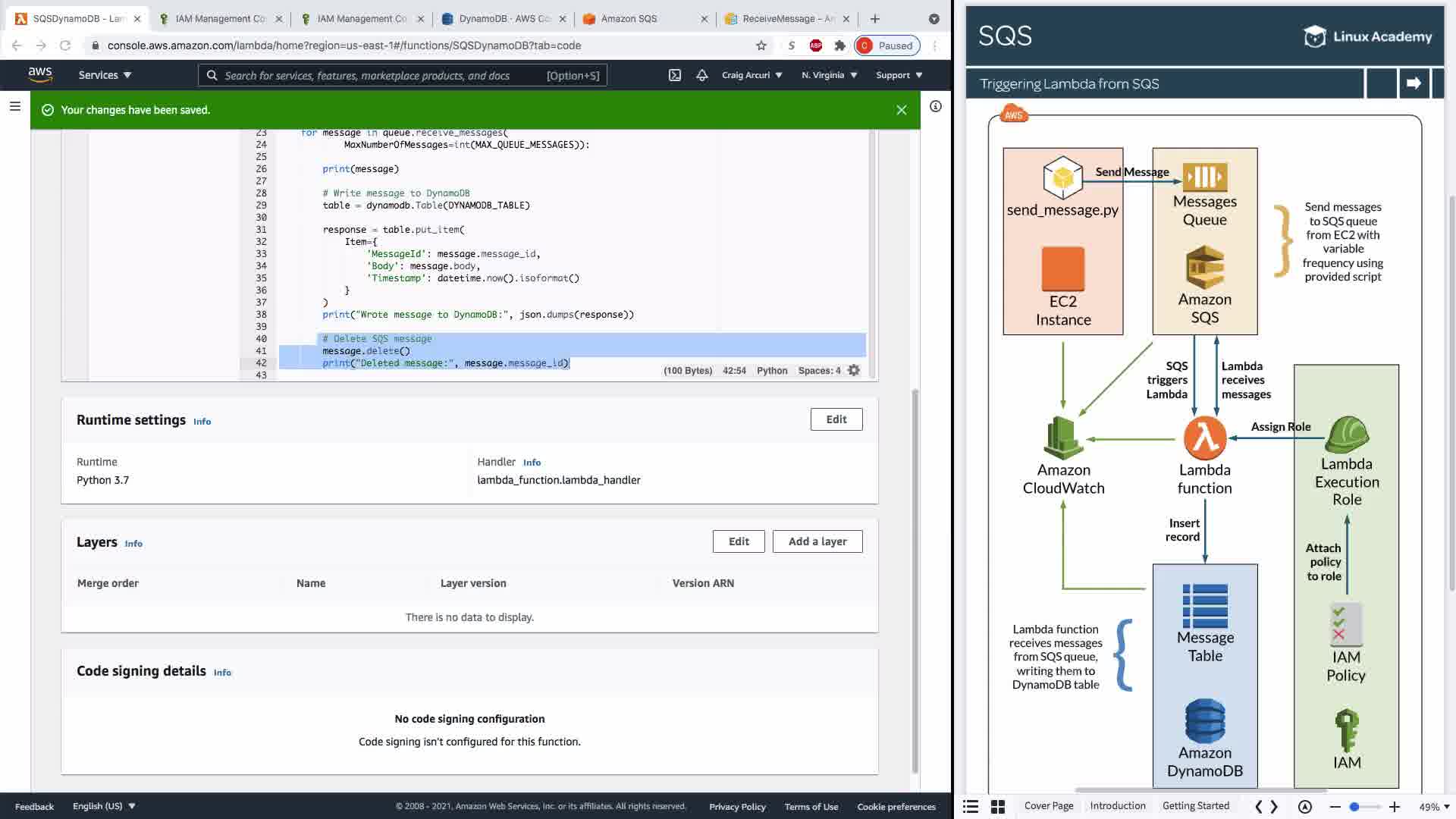Image resolution: width=1456 pixels, height=819 pixels.
Task: Click the notifications bell icon
Action: coord(702,75)
